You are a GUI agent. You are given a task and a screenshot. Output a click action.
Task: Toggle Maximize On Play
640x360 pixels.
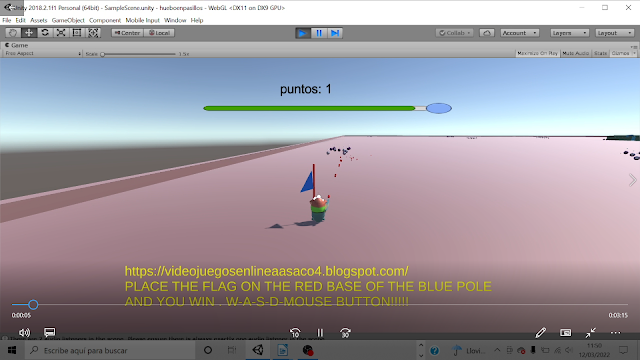tap(537, 53)
